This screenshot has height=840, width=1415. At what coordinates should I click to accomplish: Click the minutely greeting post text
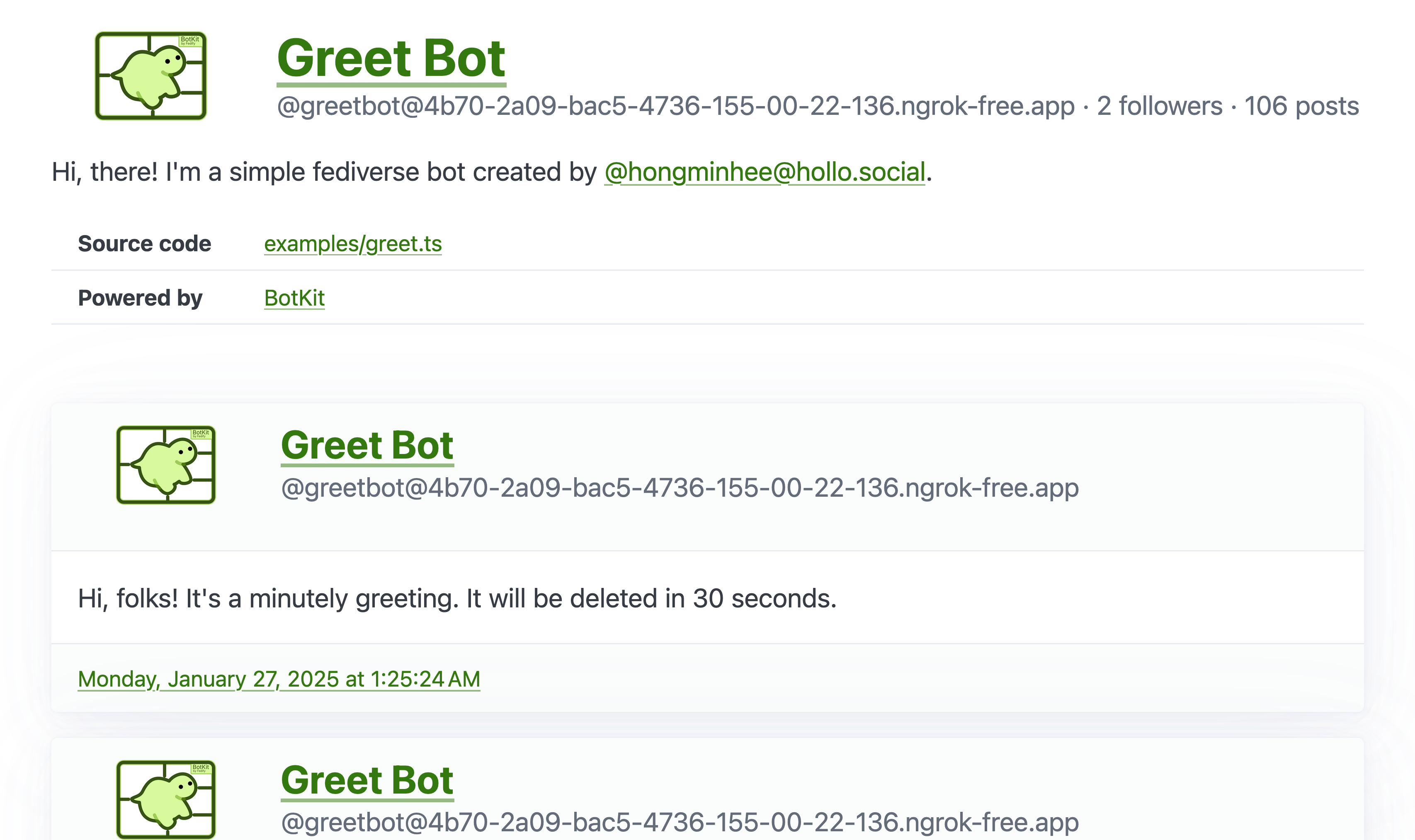tap(457, 599)
